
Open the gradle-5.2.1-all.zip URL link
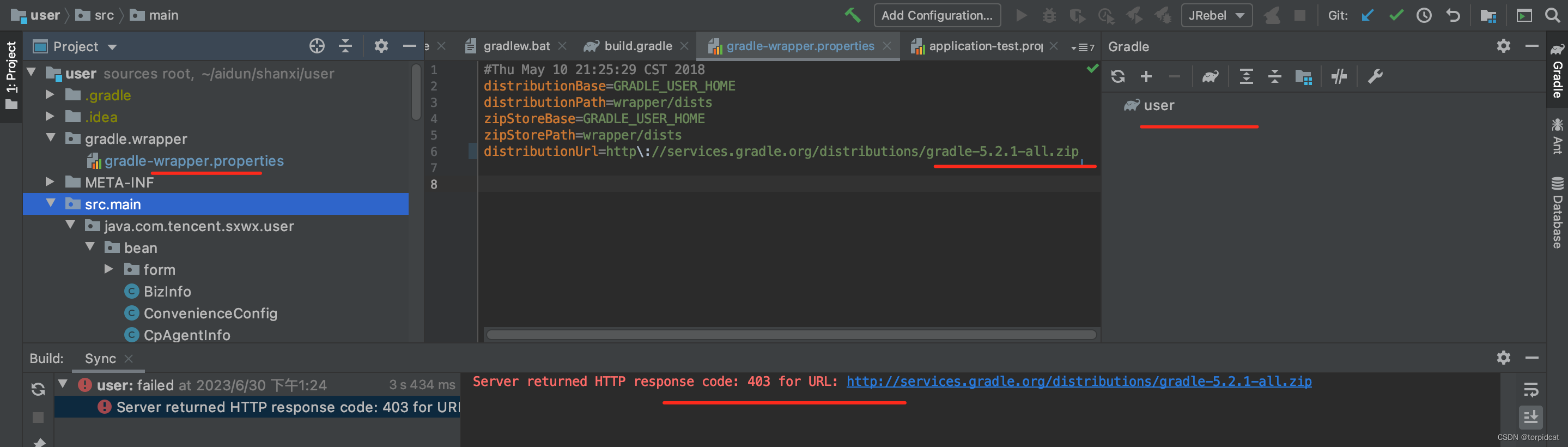pos(1079,381)
